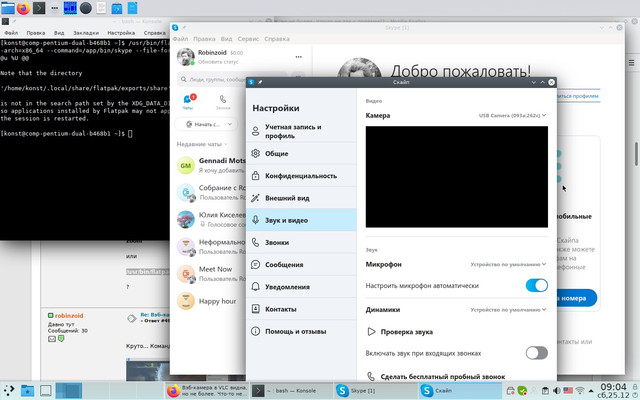Click the clock in the taskbar
Screen dimensions: 640x400
(613, 391)
